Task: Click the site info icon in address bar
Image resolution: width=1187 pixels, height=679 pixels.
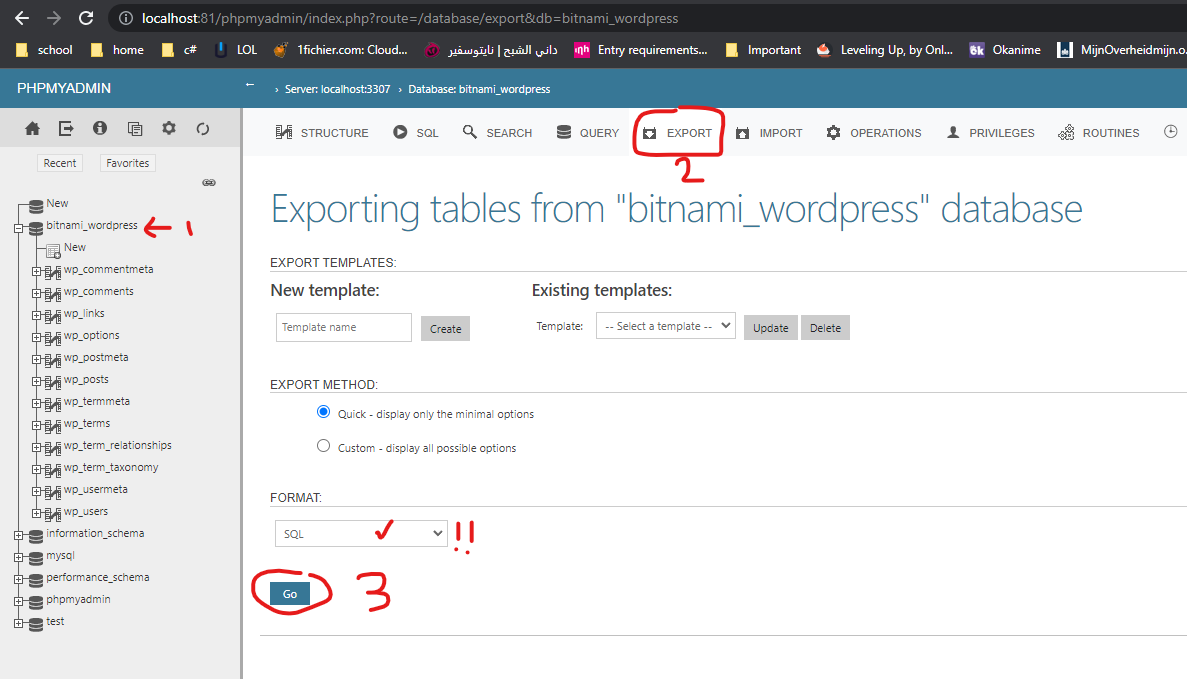Action: pos(126,18)
